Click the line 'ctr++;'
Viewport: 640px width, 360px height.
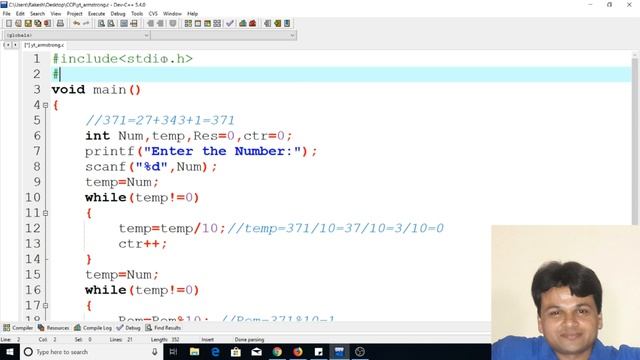click(x=143, y=244)
